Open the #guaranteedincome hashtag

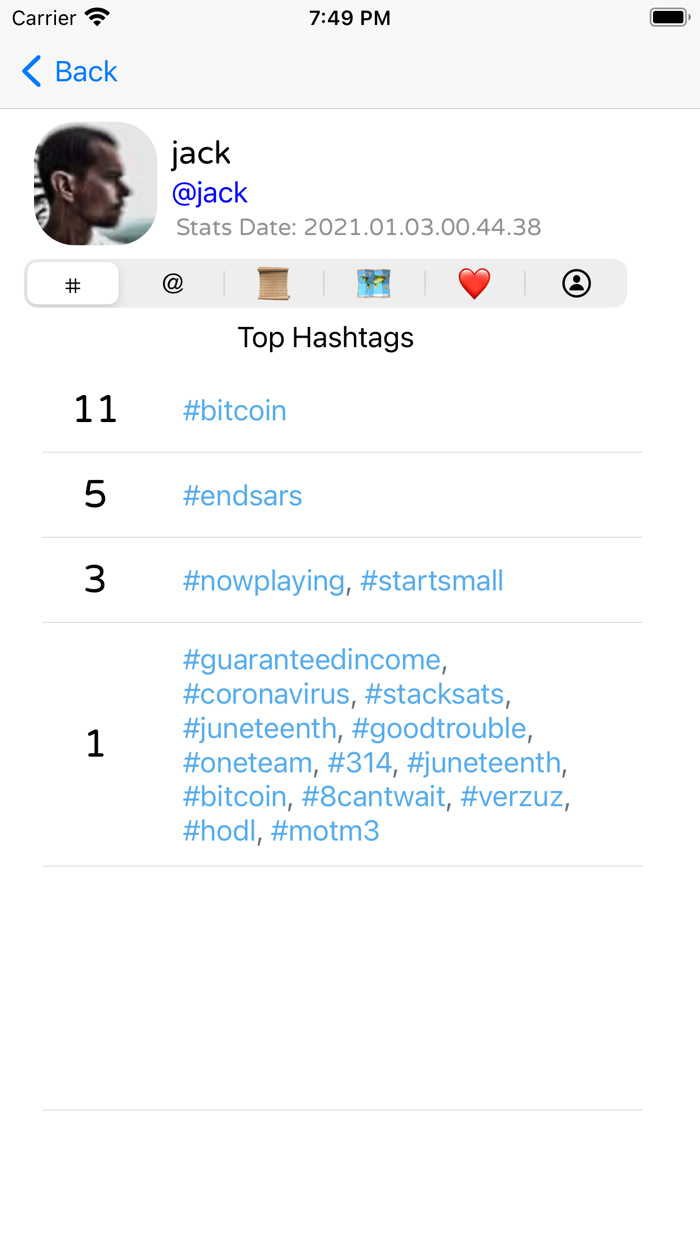tap(311, 660)
